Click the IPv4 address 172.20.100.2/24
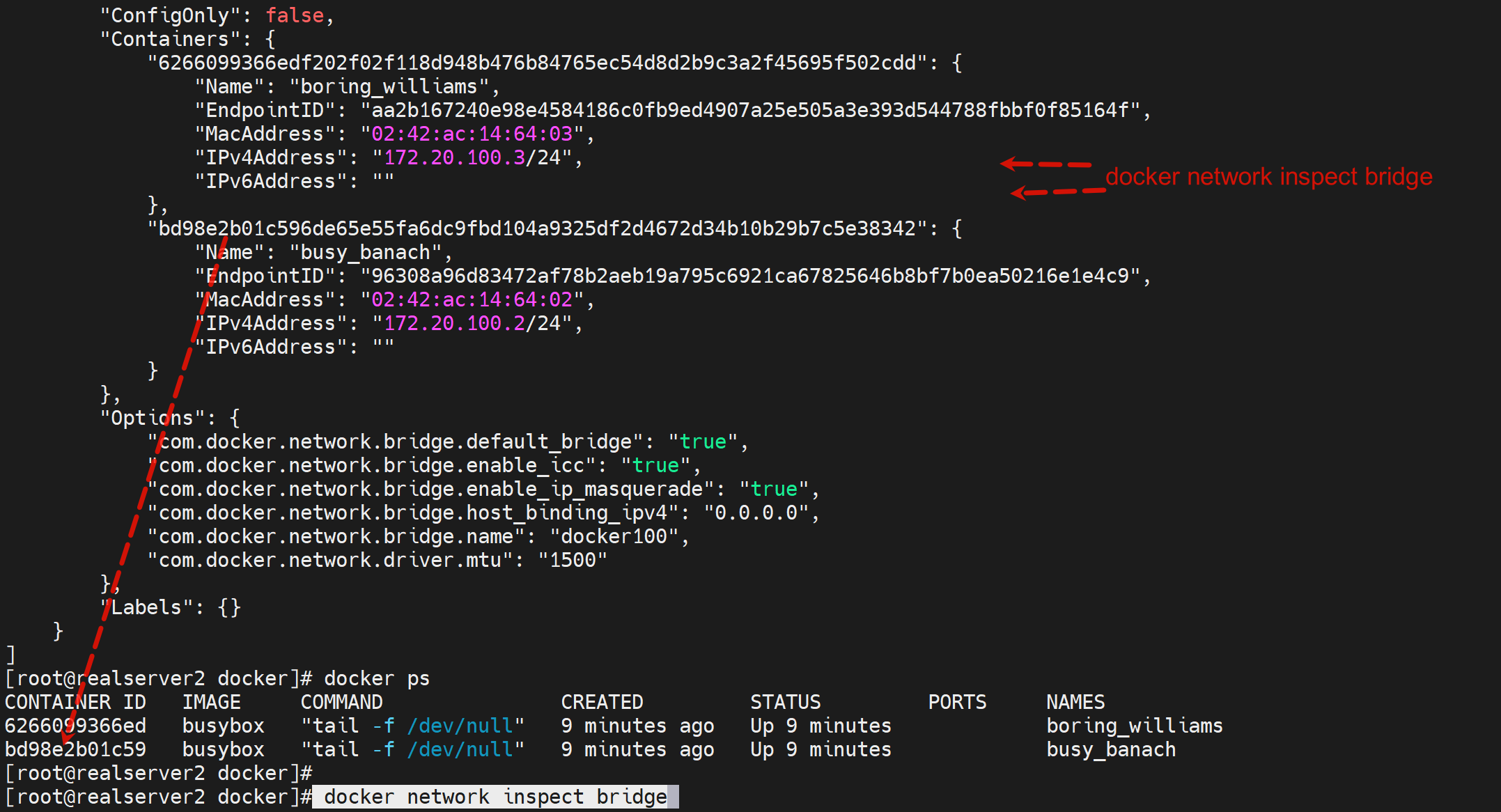Viewport: 1501px width, 812px height. pyautogui.click(x=472, y=323)
